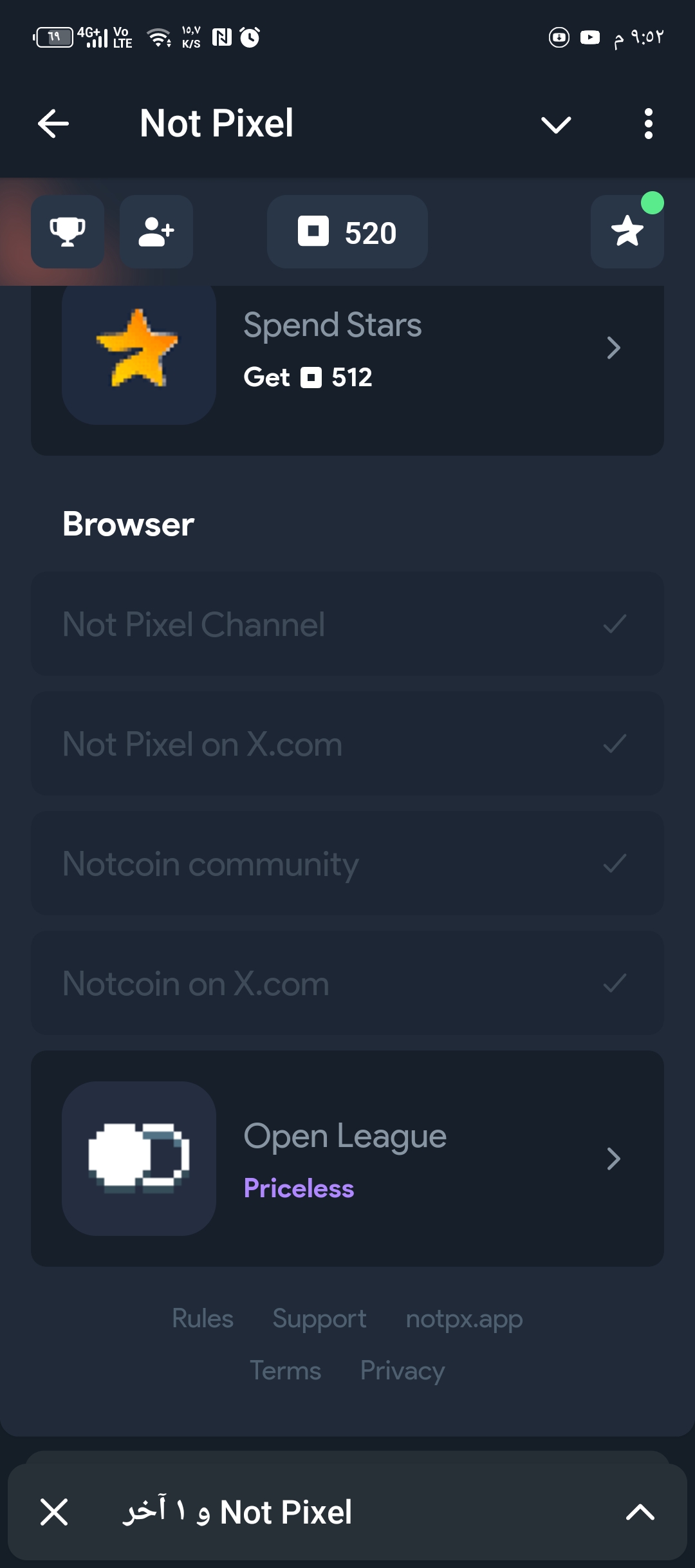
Task: Close the Not Pixel bottom bar
Action: (54, 1511)
